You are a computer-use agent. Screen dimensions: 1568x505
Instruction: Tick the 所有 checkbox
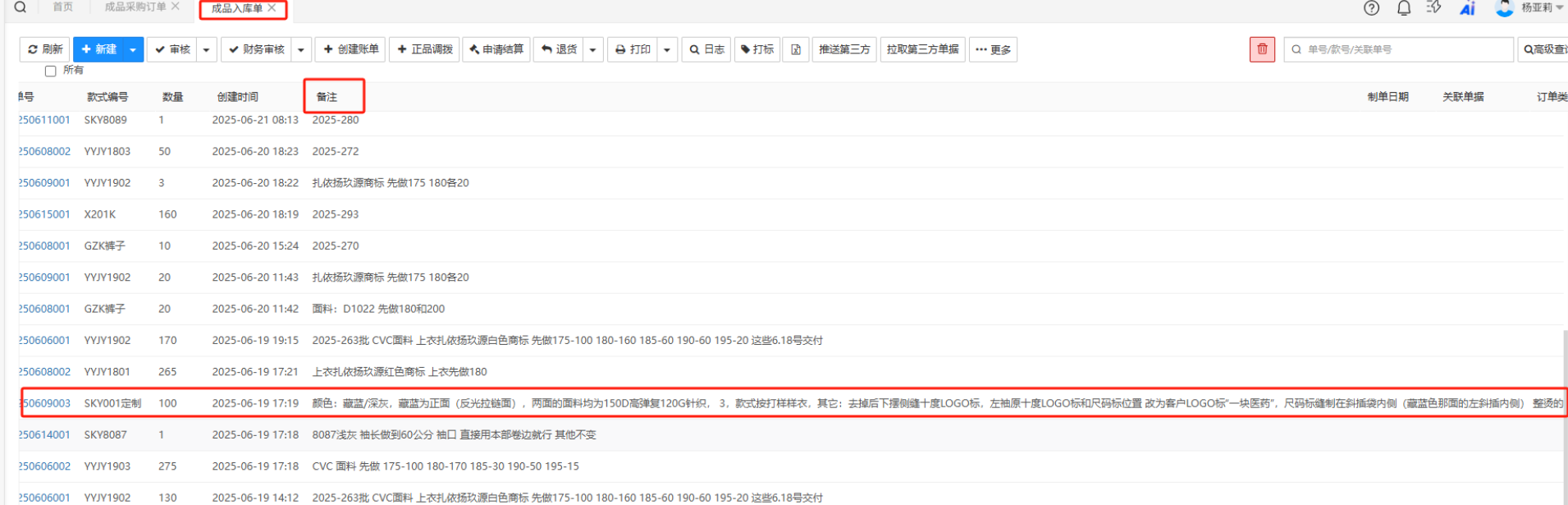click(x=51, y=71)
